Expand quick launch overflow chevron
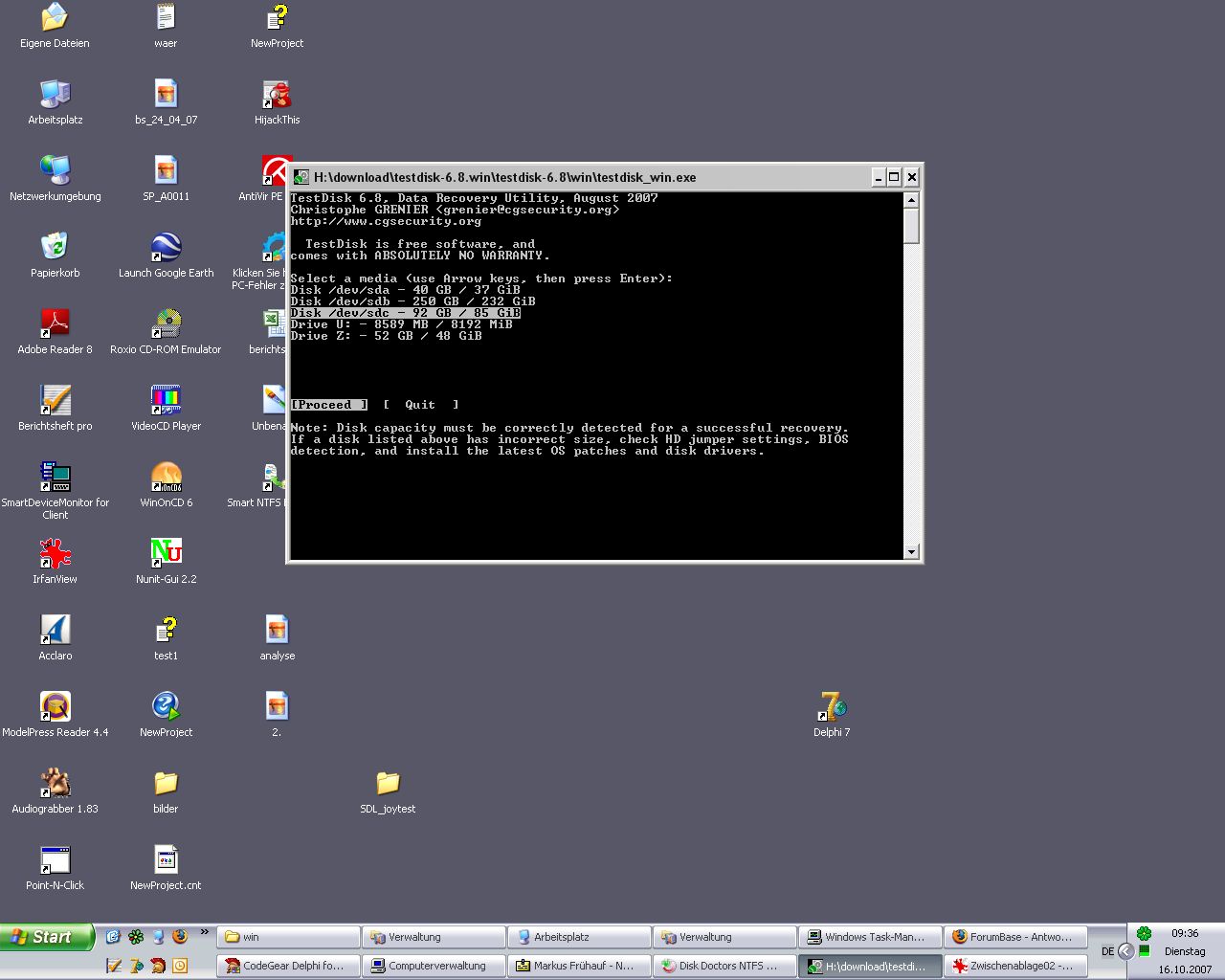This screenshot has width=1225, height=980. 204,932
